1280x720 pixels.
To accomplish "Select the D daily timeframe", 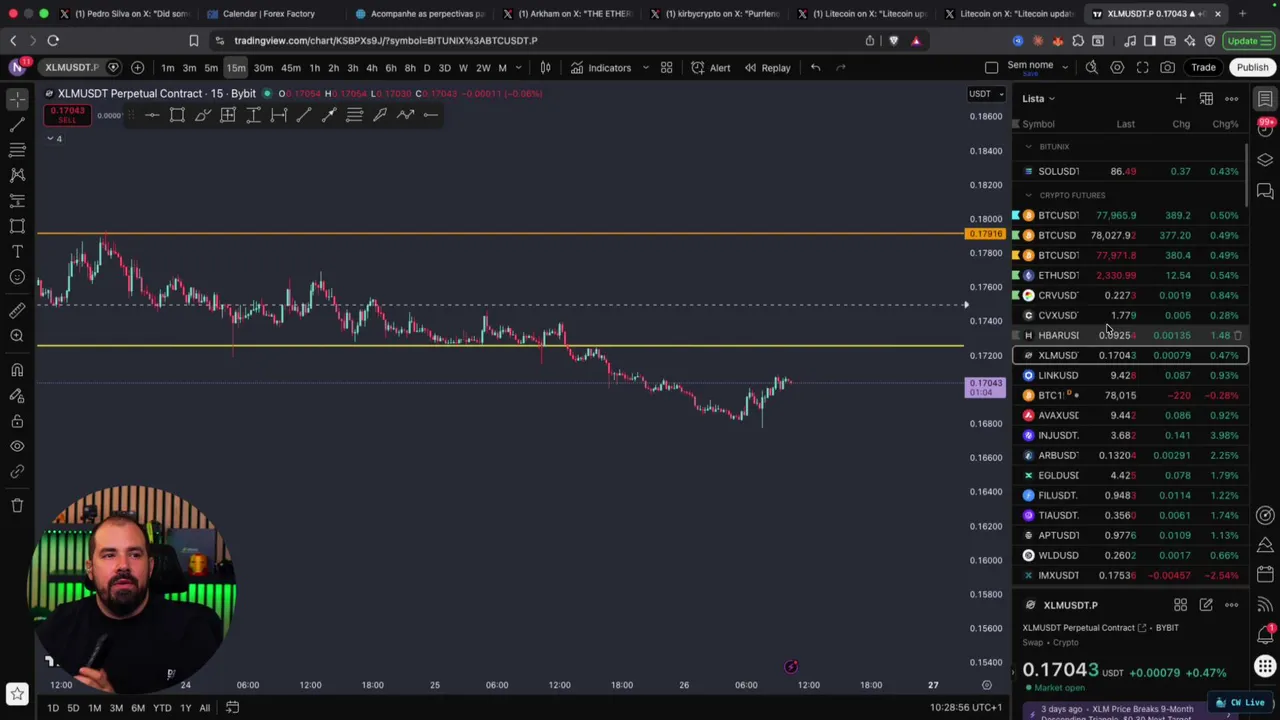I will coord(427,68).
